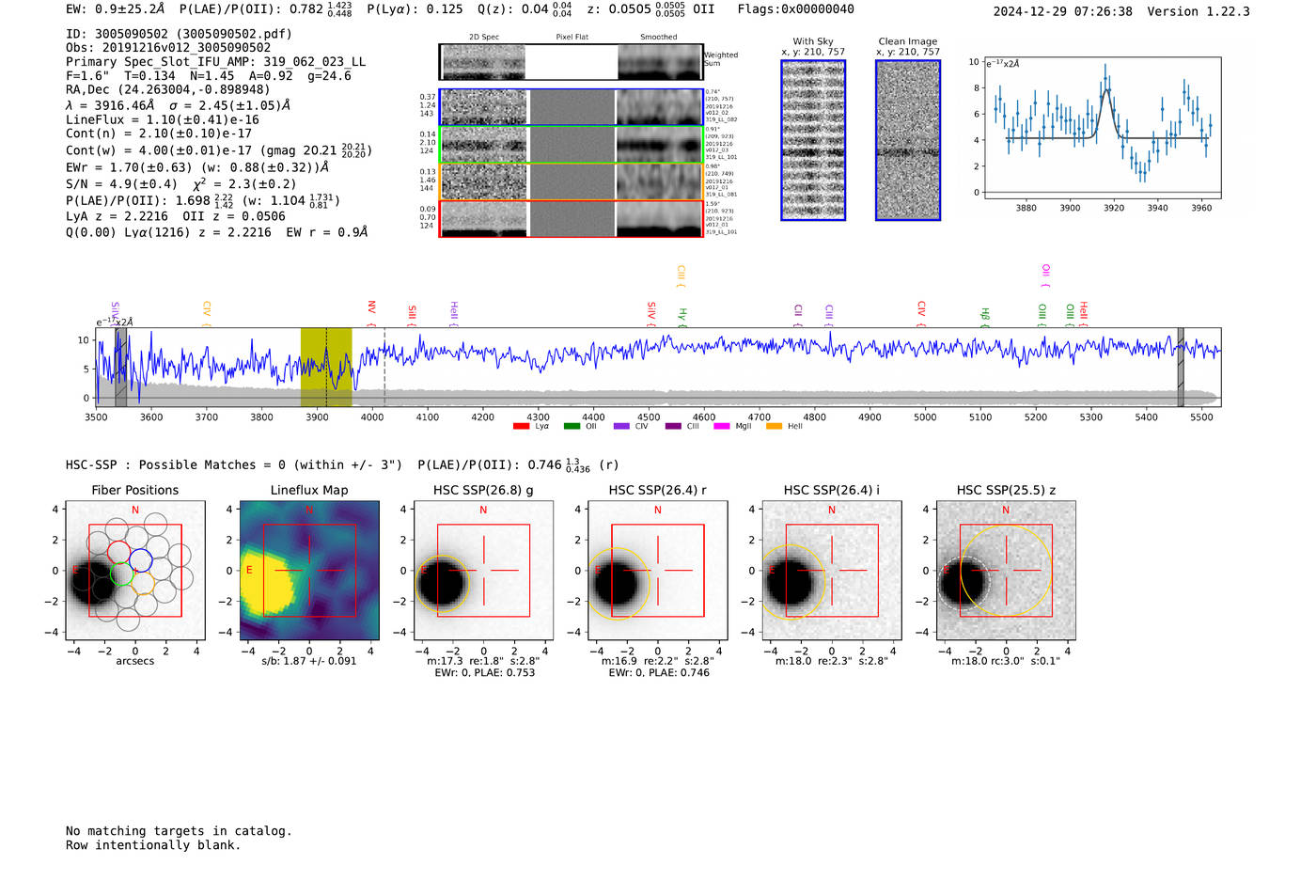The width and height of the screenshot is (1316, 896).
Task: Click the HSC-SSP Possible Matches = 0 line
Action: (x=234, y=465)
